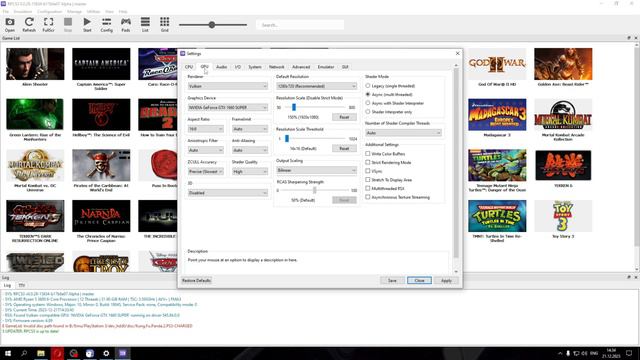This screenshot has height=360, width=640.
Task: Click the red app icon on the taskbar
Action: point(57,353)
